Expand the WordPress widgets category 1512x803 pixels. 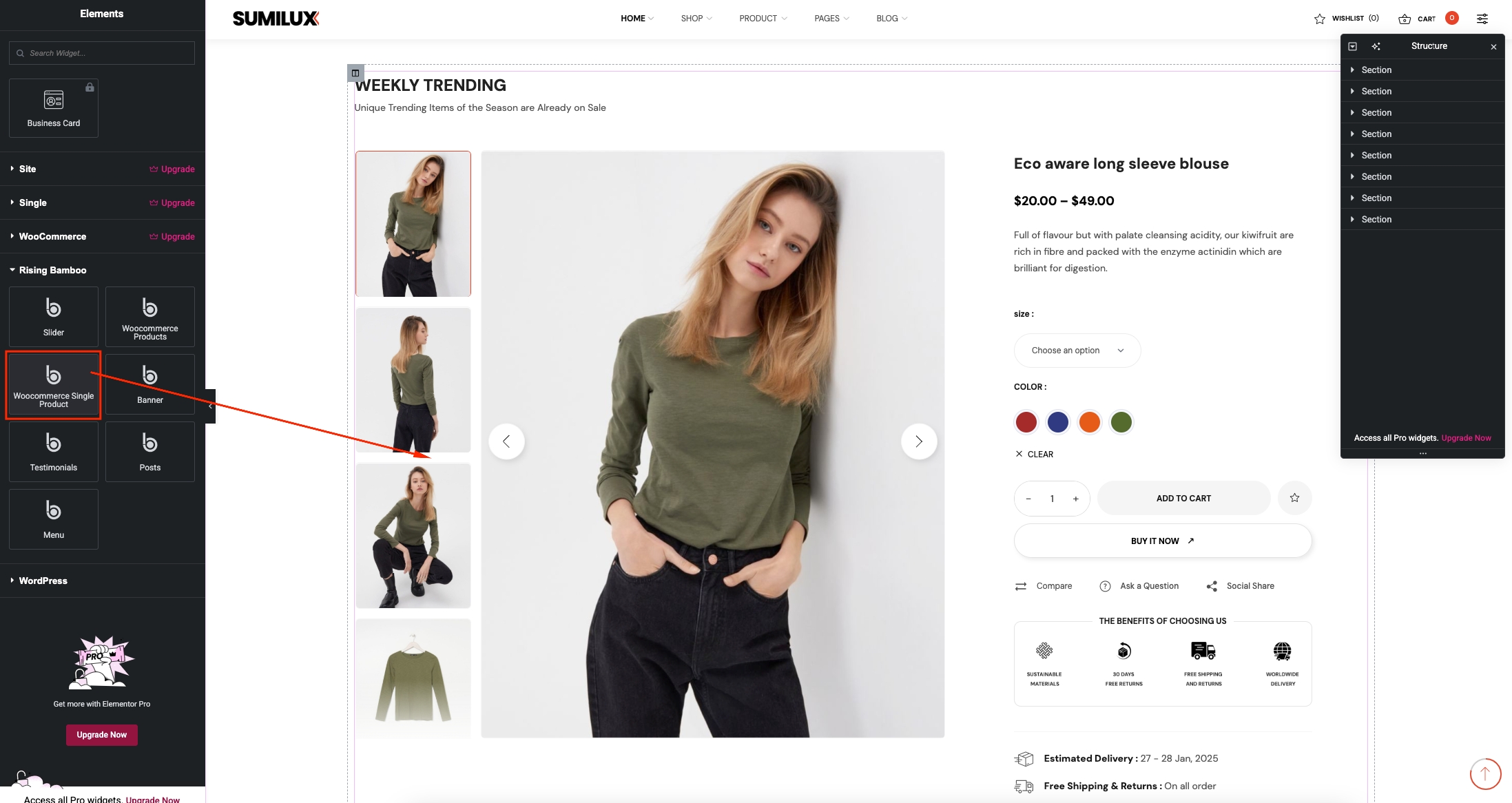(43, 581)
